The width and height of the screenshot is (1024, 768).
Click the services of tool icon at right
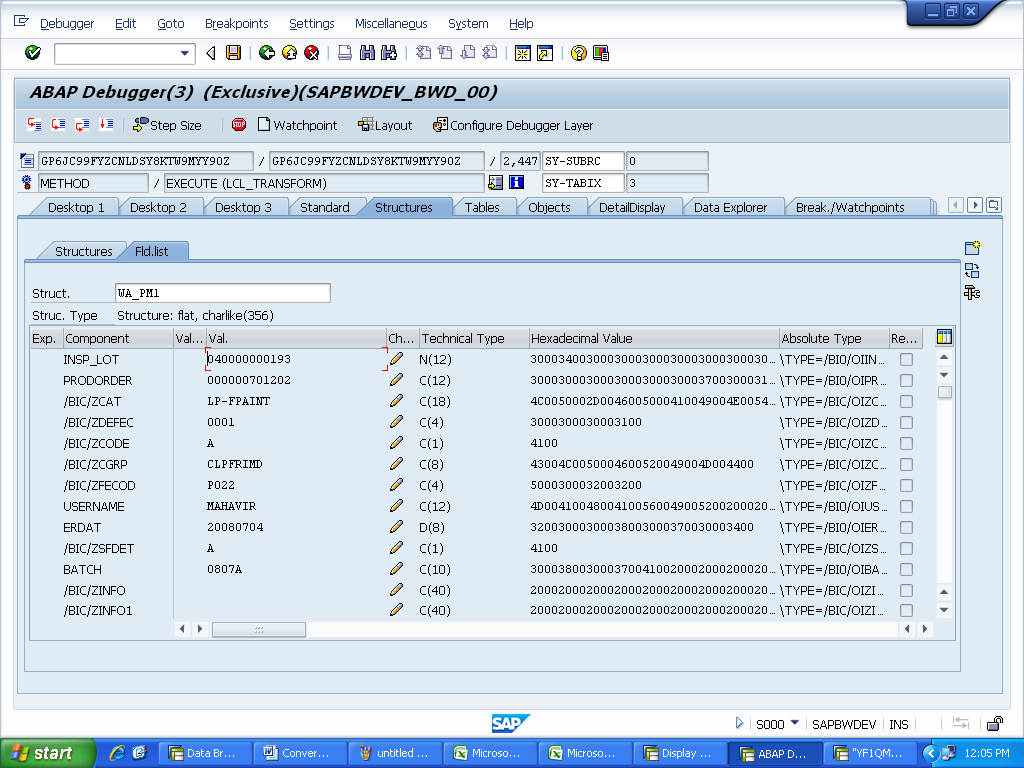point(972,293)
